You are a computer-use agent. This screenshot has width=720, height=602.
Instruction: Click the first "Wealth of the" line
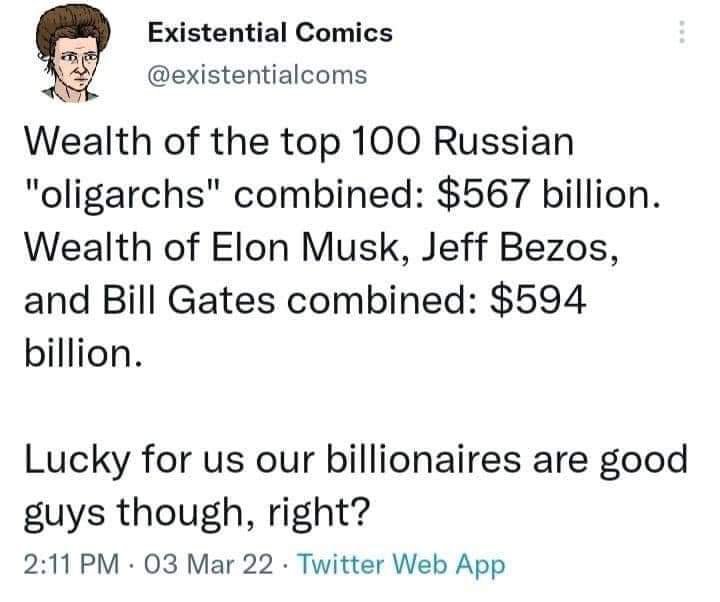coord(130,141)
